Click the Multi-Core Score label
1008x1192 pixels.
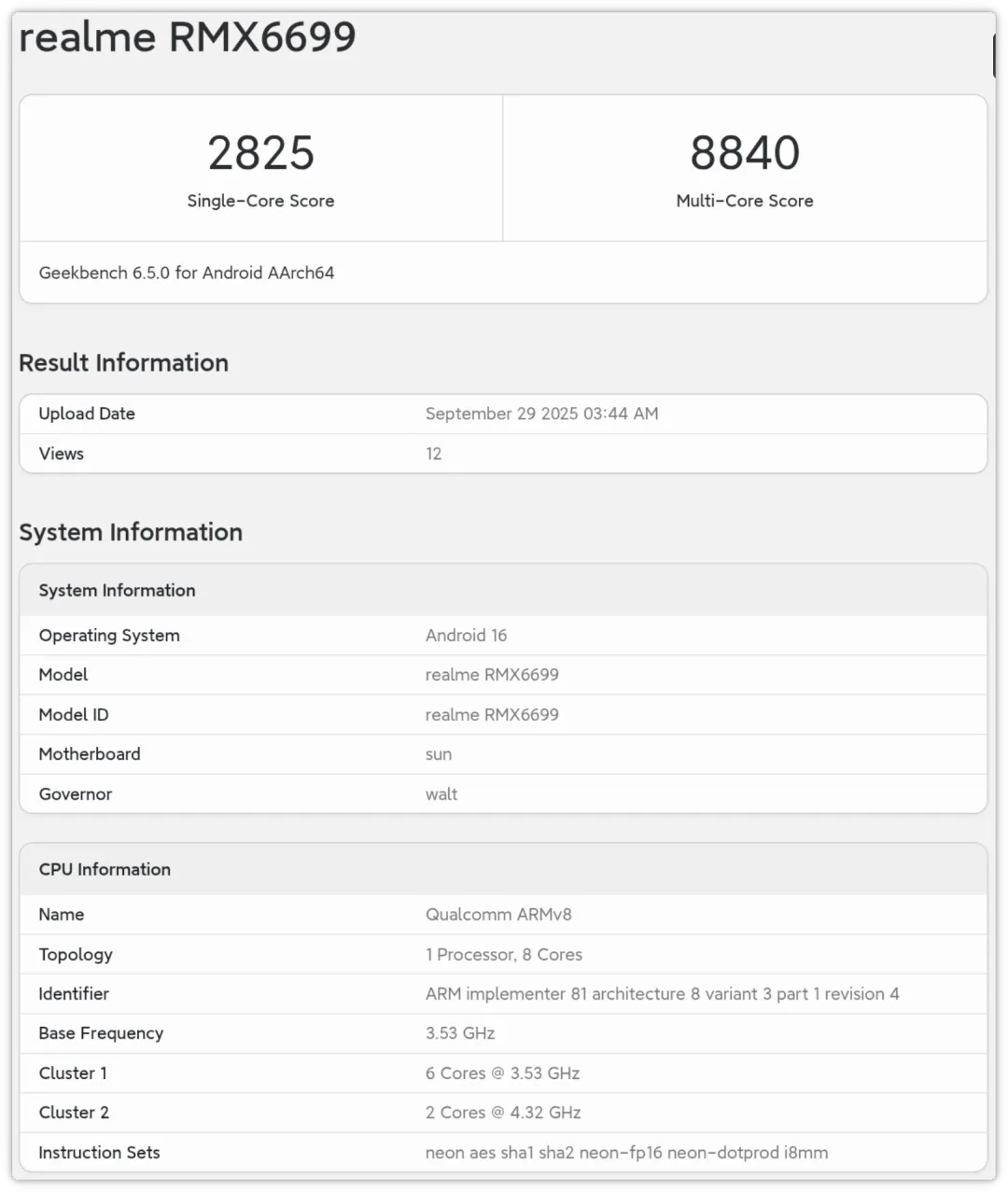[744, 201]
